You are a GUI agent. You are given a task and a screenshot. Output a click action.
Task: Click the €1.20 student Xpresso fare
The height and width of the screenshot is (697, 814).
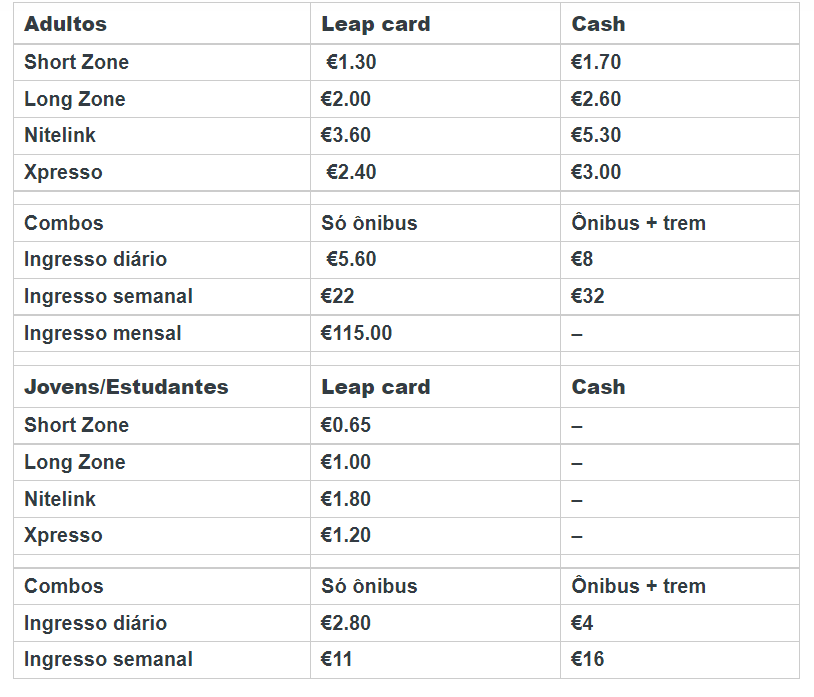[x=346, y=535]
